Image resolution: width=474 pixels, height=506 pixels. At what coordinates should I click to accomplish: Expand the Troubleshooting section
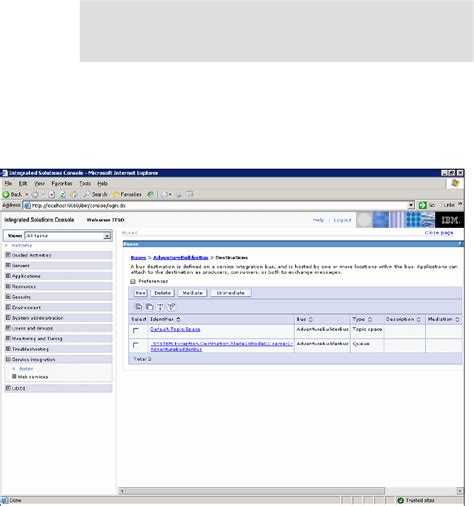[x=8, y=349]
